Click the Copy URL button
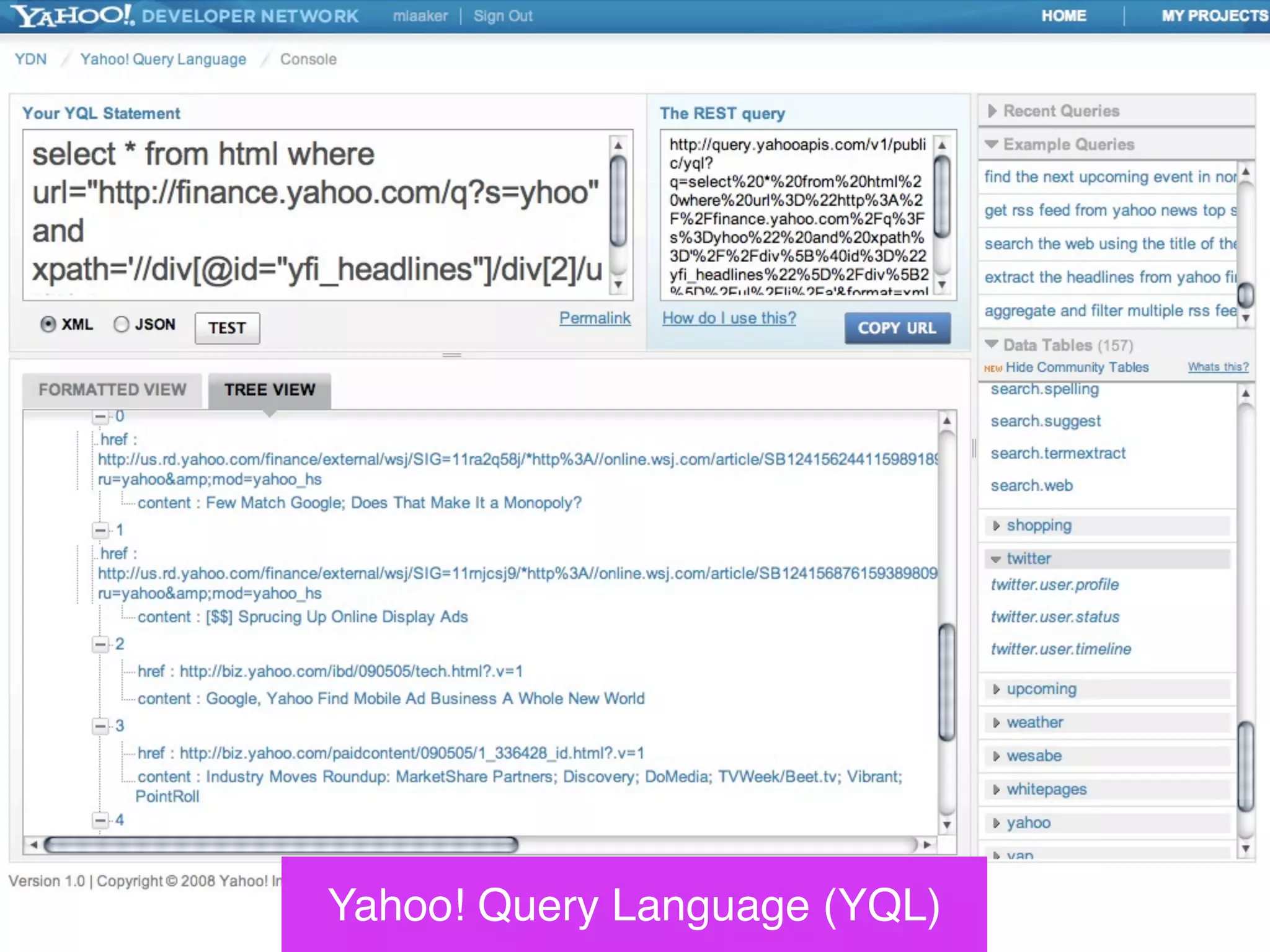The height and width of the screenshot is (952, 1270). (897, 328)
